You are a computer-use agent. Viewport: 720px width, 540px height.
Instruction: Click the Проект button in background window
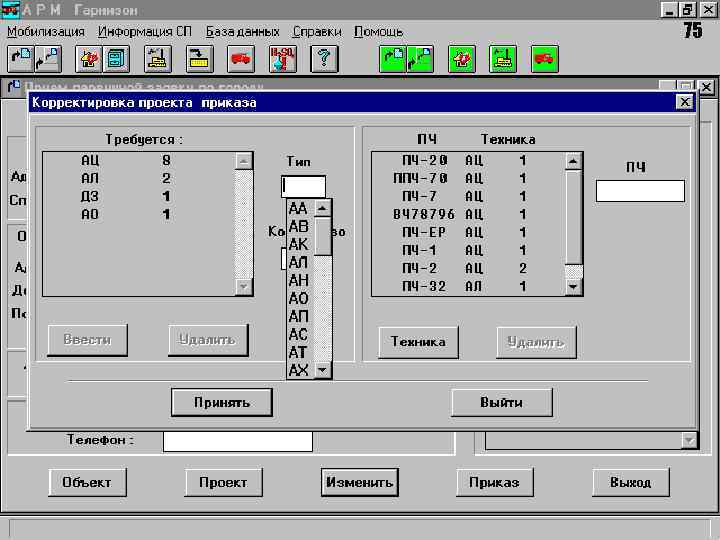pyautogui.click(x=223, y=483)
